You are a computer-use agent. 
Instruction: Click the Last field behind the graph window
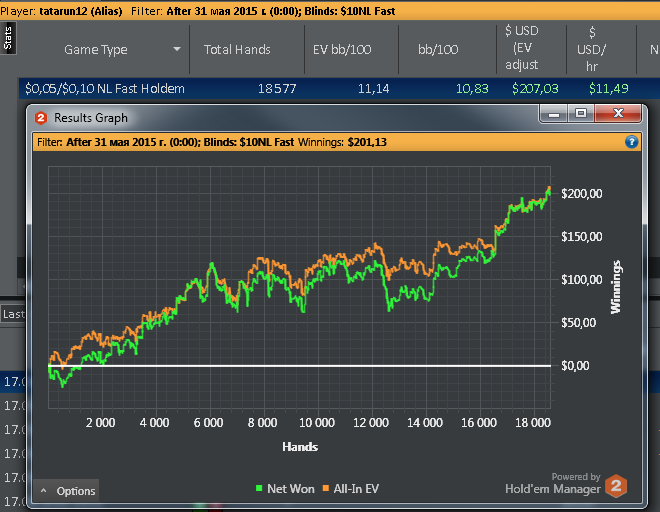tap(13, 314)
